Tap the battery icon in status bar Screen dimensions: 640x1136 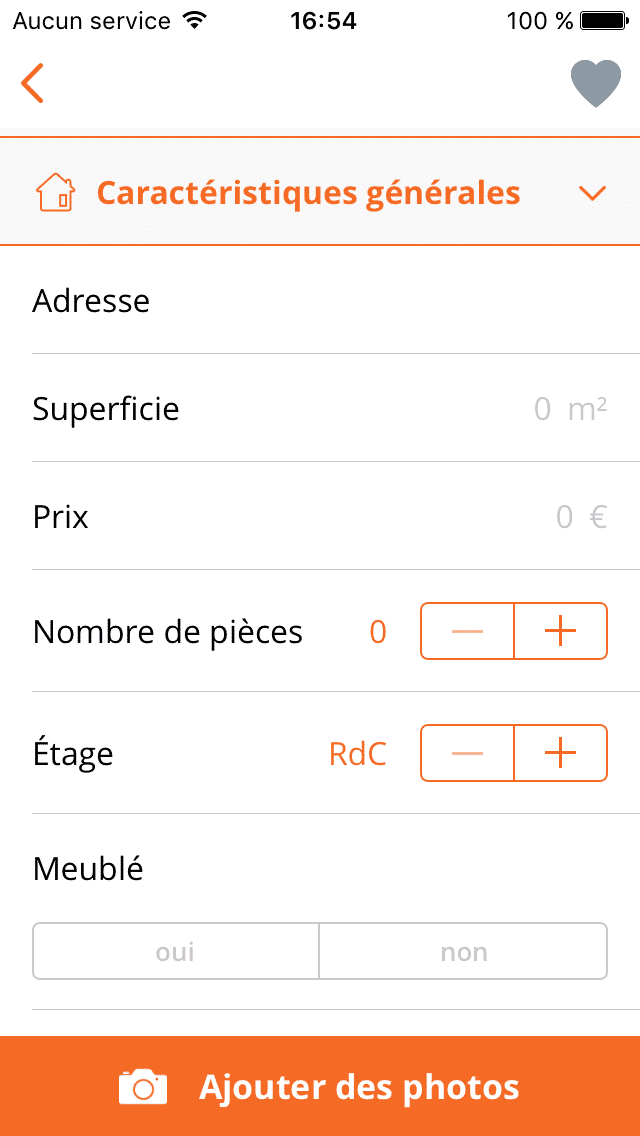pyautogui.click(x=603, y=21)
